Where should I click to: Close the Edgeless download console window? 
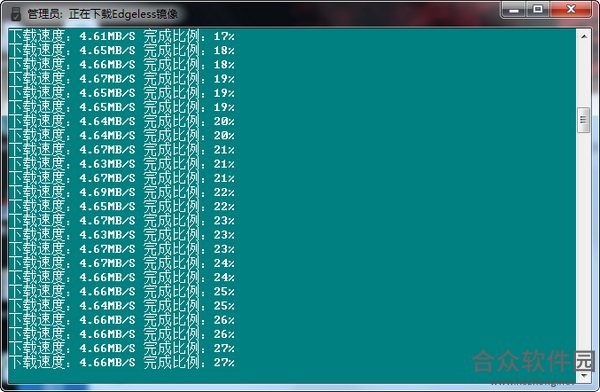coord(571,10)
